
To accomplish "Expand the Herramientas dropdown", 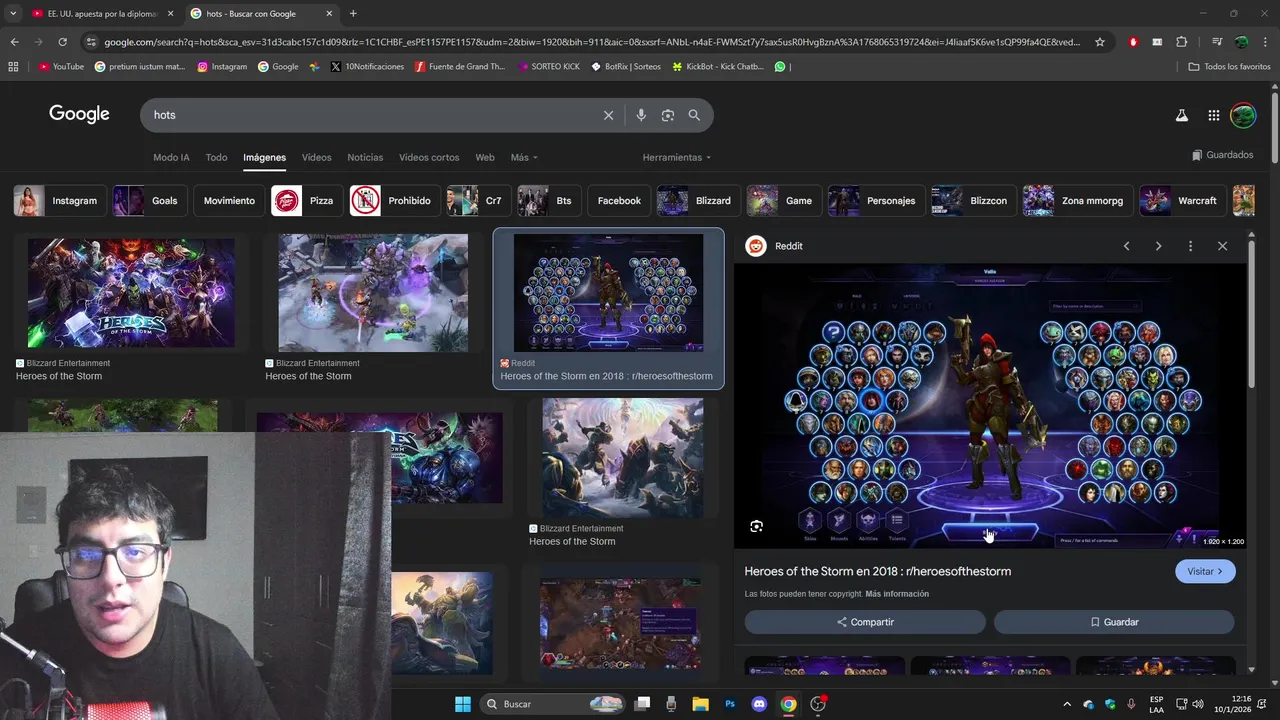I will (677, 158).
